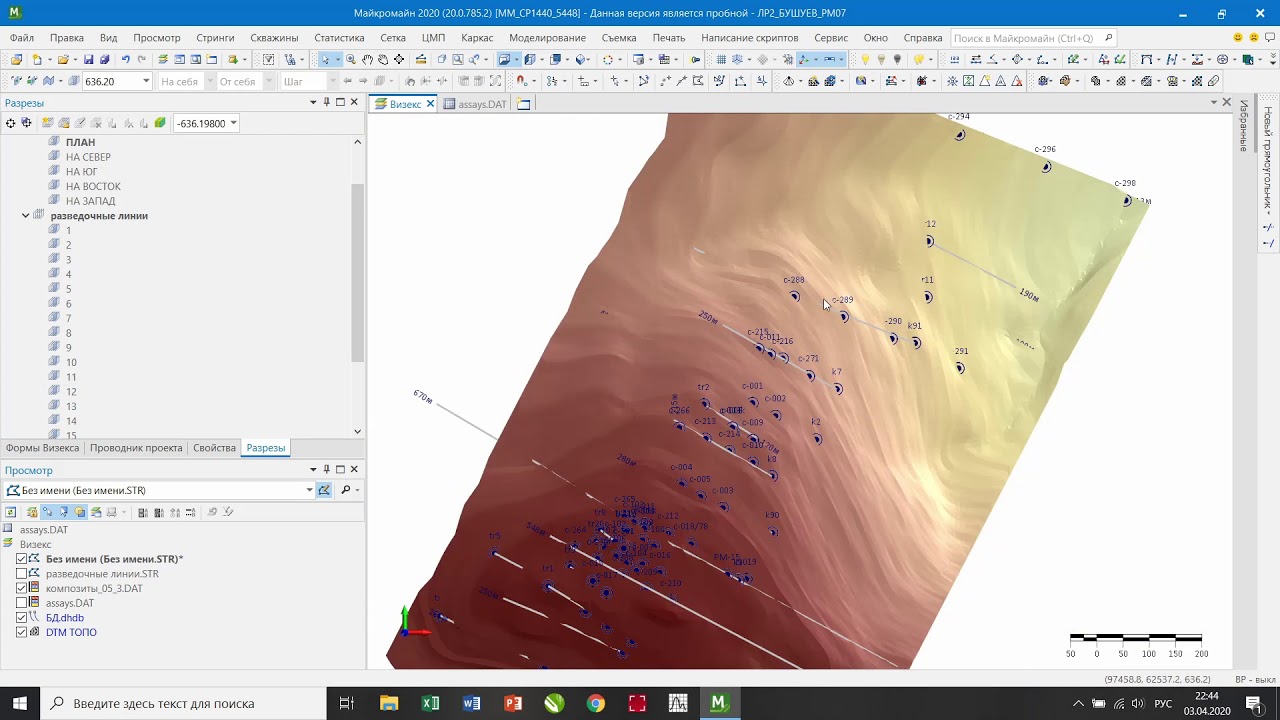Uncheck the композиты_05_3.DAT layer
This screenshot has height=720, width=1280.
point(22,588)
